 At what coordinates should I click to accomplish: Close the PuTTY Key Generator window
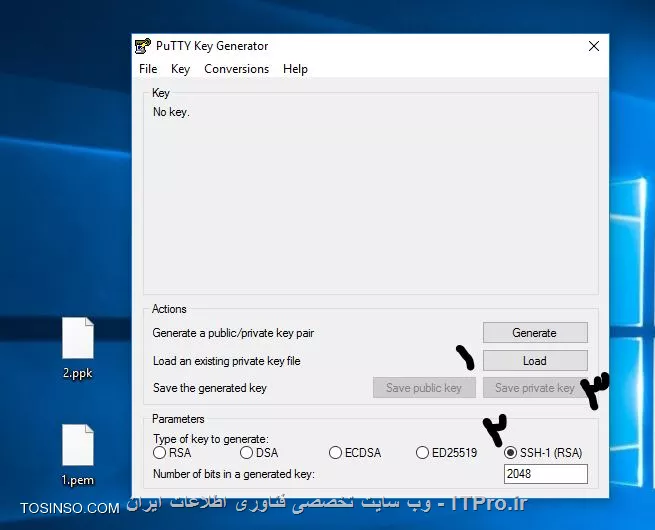pyautogui.click(x=594, y=46)
